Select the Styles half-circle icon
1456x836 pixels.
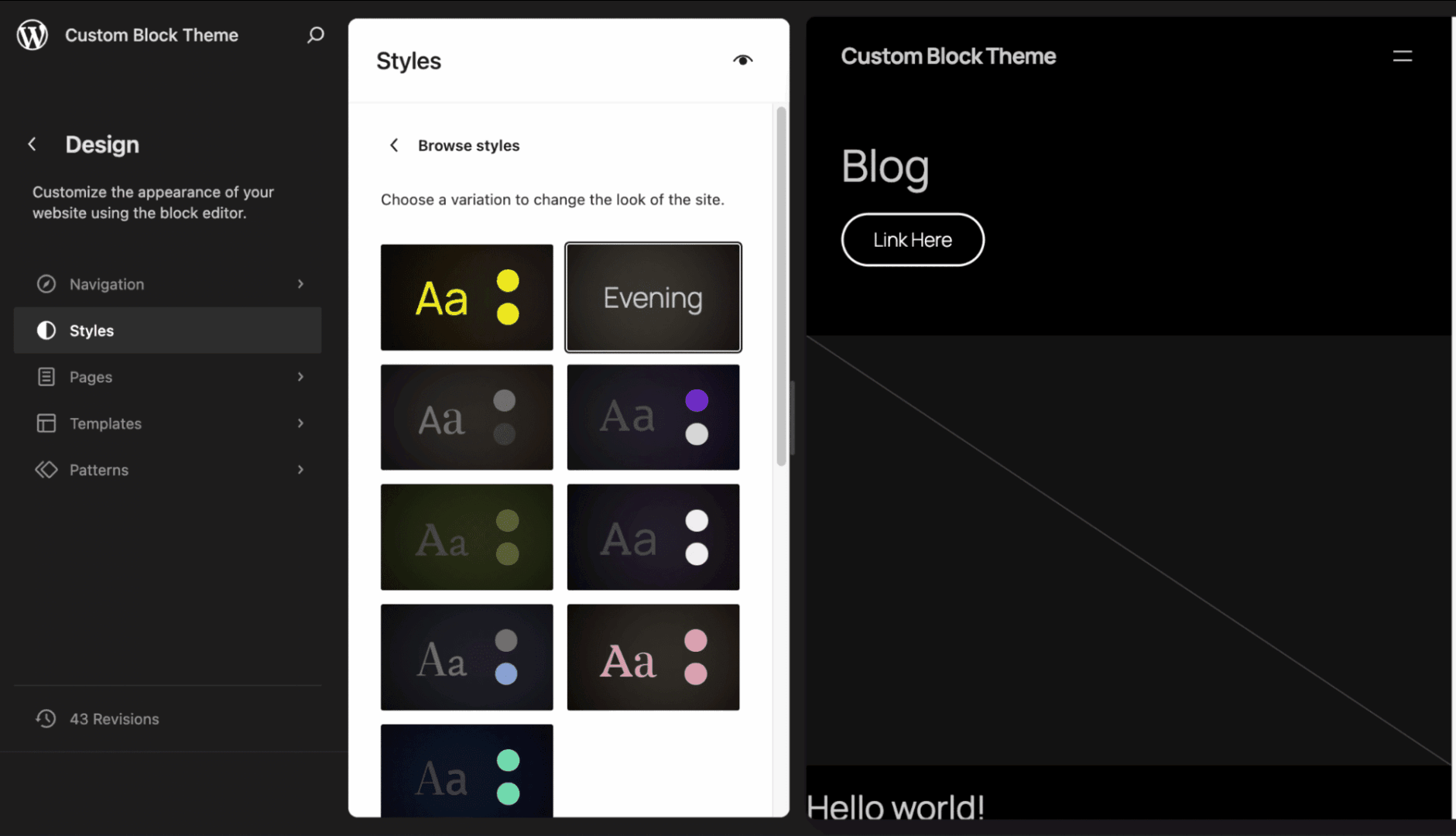point(46,330)
